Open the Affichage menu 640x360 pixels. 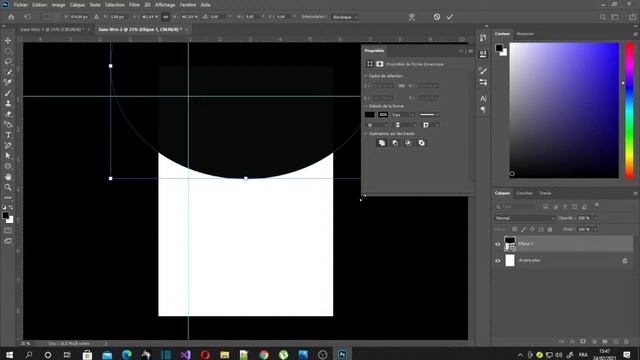point(165,5)
